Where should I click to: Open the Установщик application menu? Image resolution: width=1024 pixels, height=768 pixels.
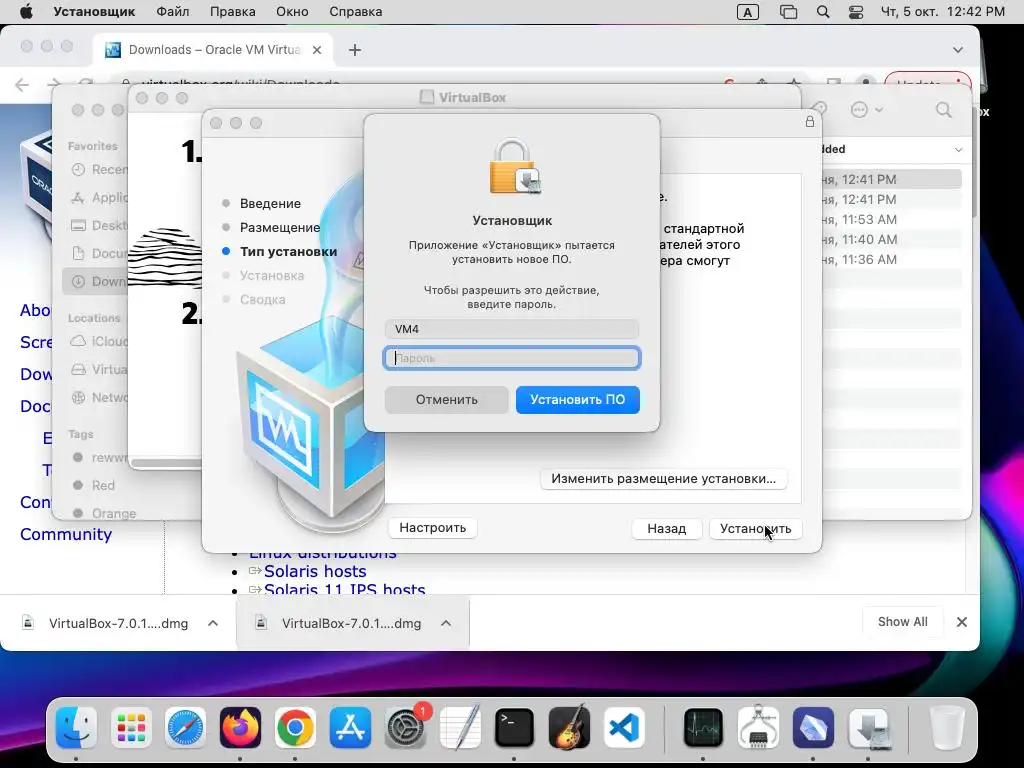[x=94, y=12]
